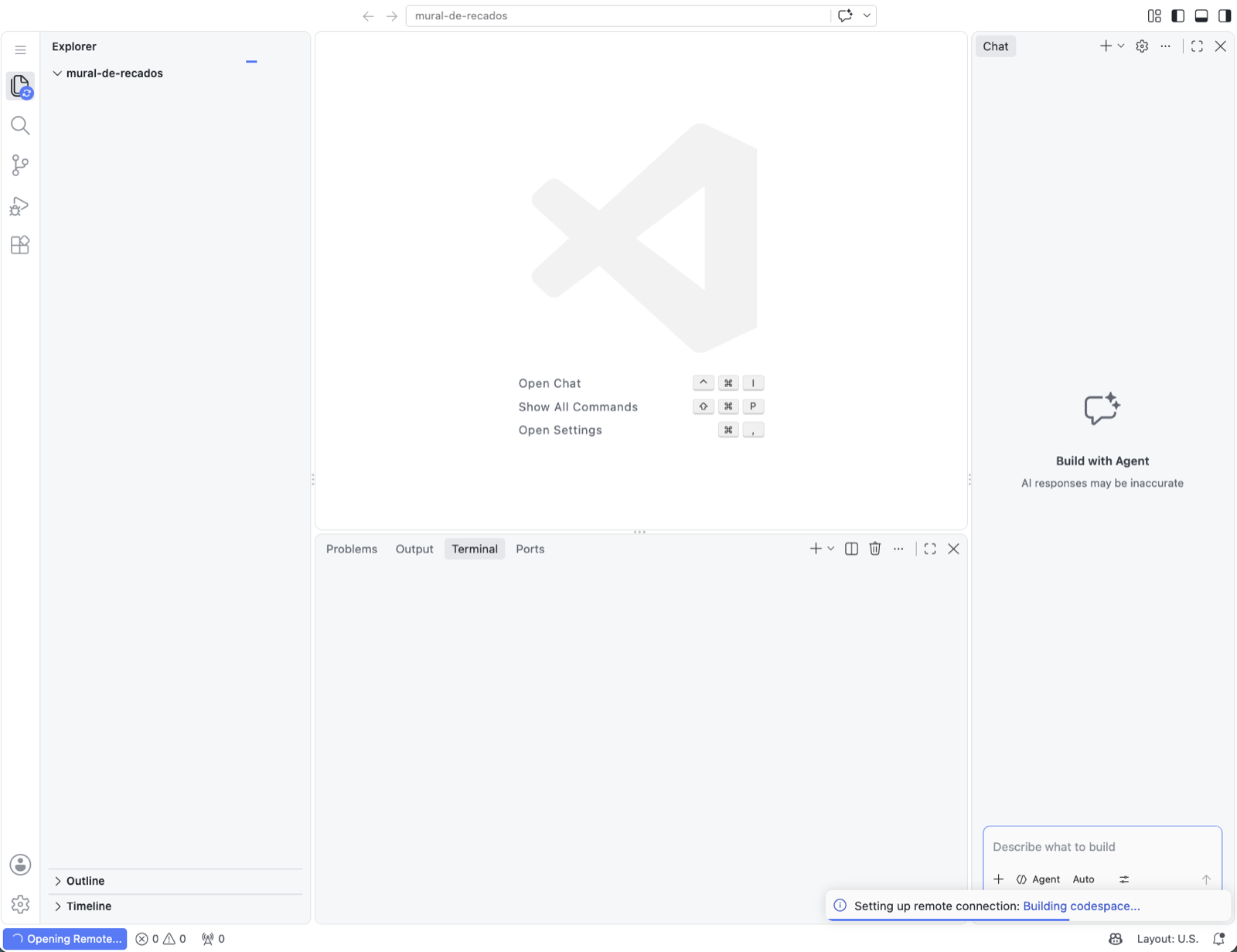Collapse the mural-de-recados folder
1237x952 pixels.
pos(57,73)
